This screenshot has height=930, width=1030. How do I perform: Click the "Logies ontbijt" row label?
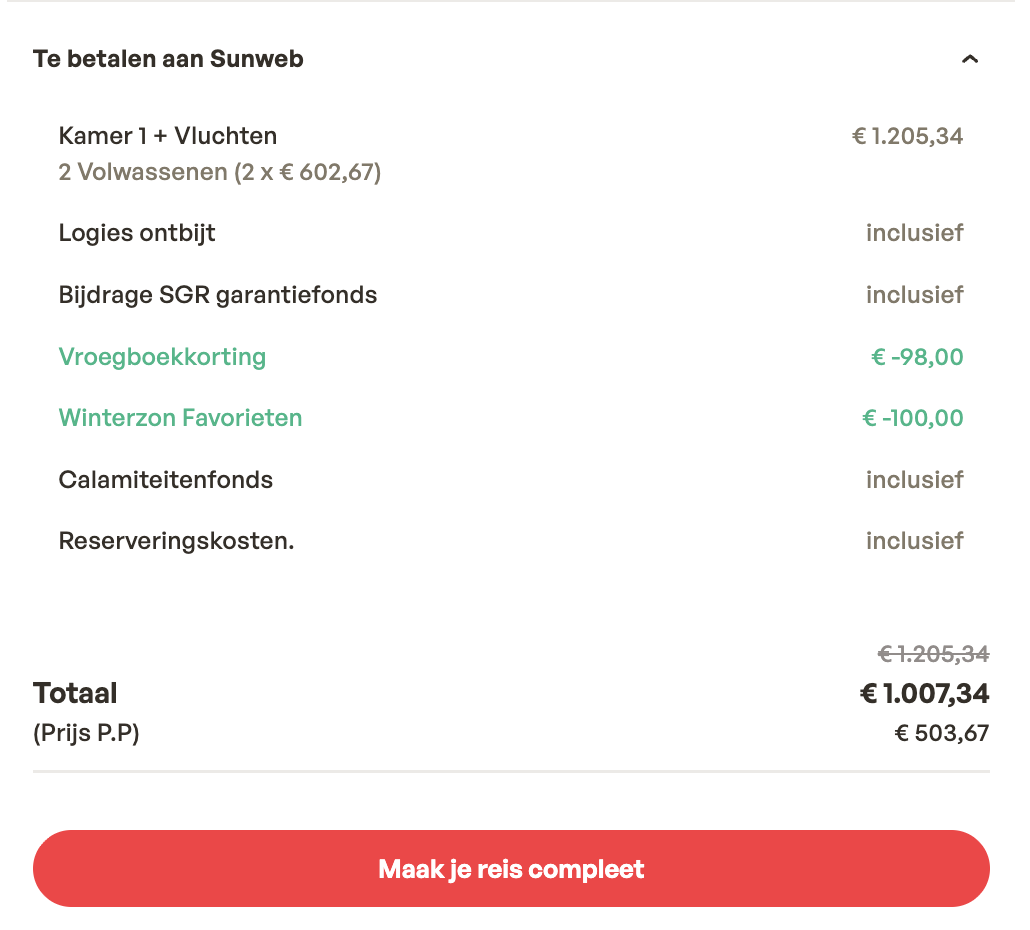coord(137,233)
